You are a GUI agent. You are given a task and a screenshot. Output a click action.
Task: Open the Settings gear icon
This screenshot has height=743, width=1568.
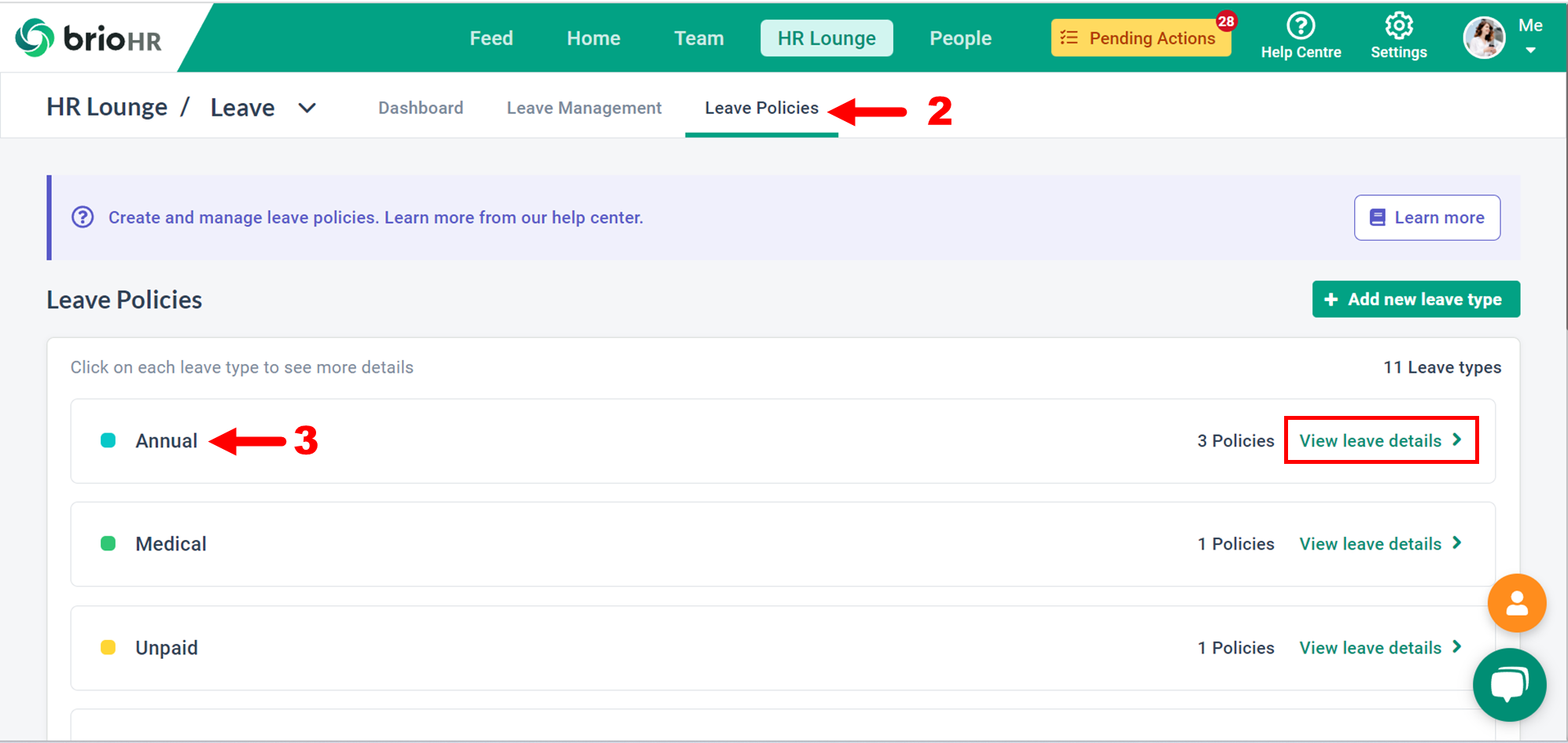1399,26
